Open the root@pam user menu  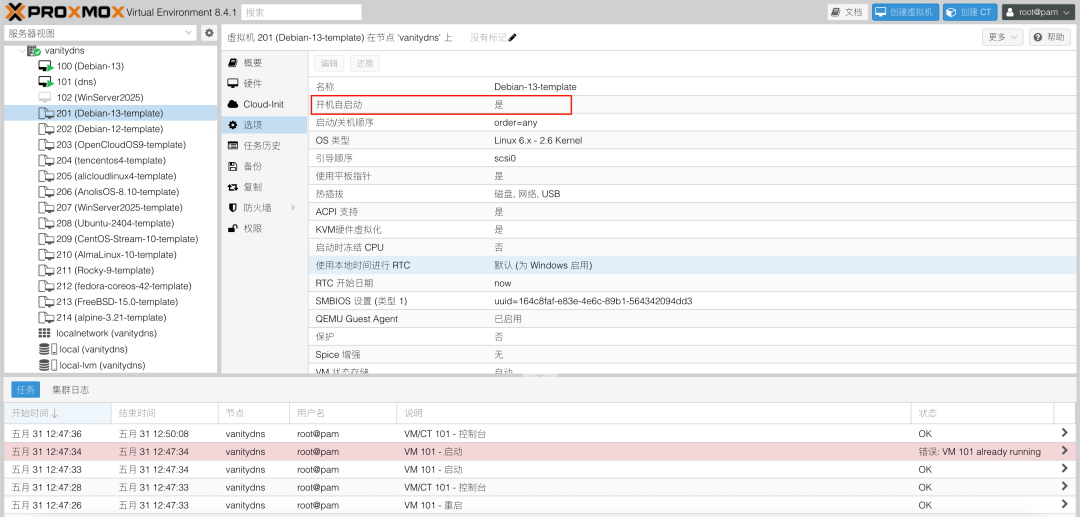(x=1037, y=12)
